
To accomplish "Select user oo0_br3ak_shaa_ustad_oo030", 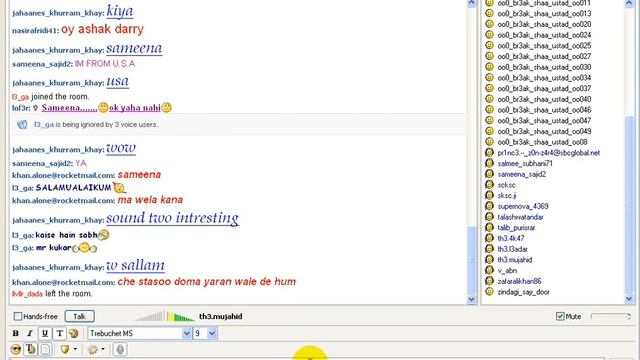I will tap(544, 67).
